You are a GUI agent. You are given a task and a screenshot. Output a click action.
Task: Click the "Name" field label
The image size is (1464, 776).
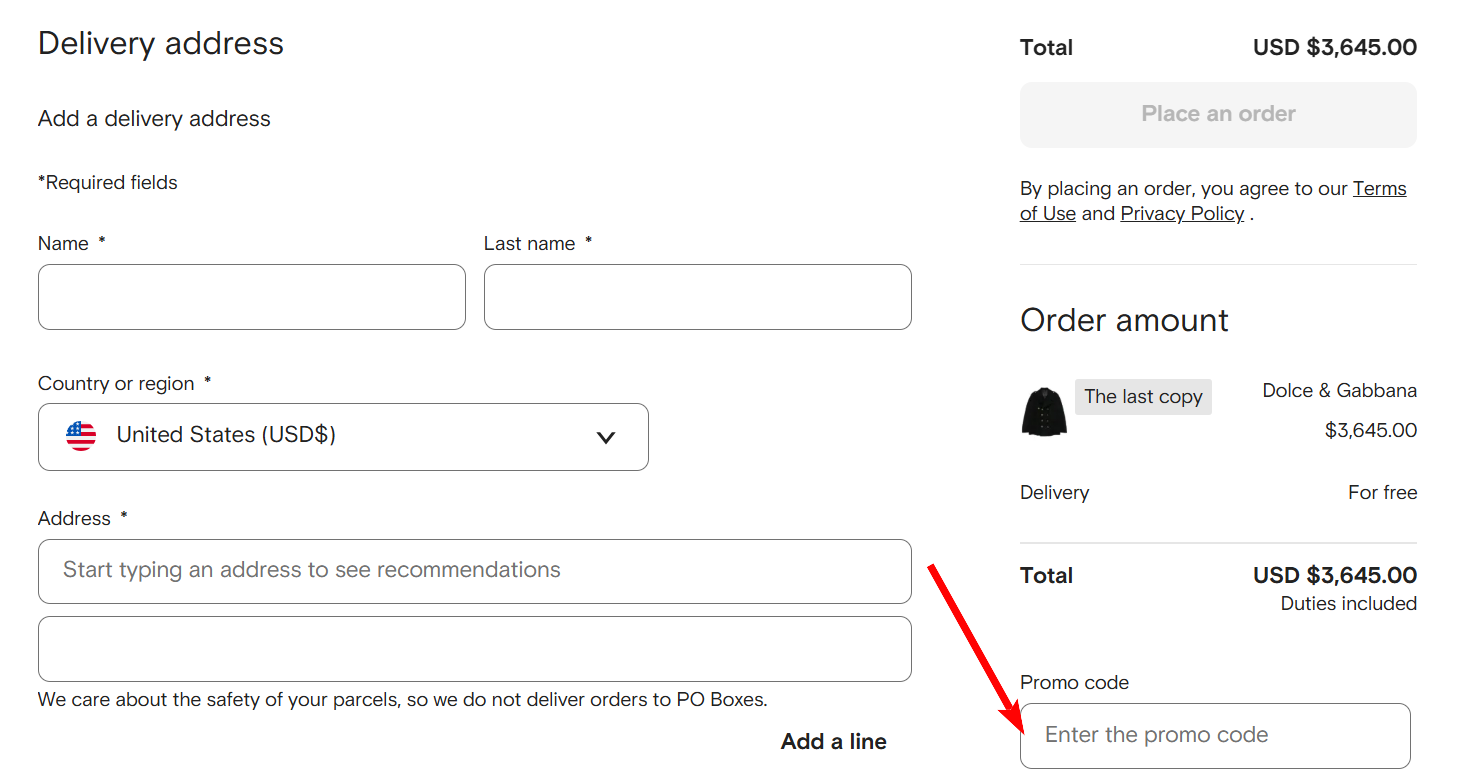(x=63, y=244)
